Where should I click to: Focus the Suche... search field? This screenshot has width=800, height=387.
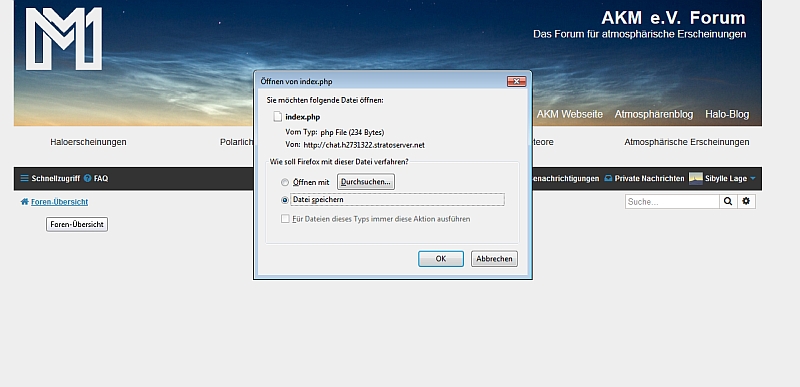[x=672, y=201]
